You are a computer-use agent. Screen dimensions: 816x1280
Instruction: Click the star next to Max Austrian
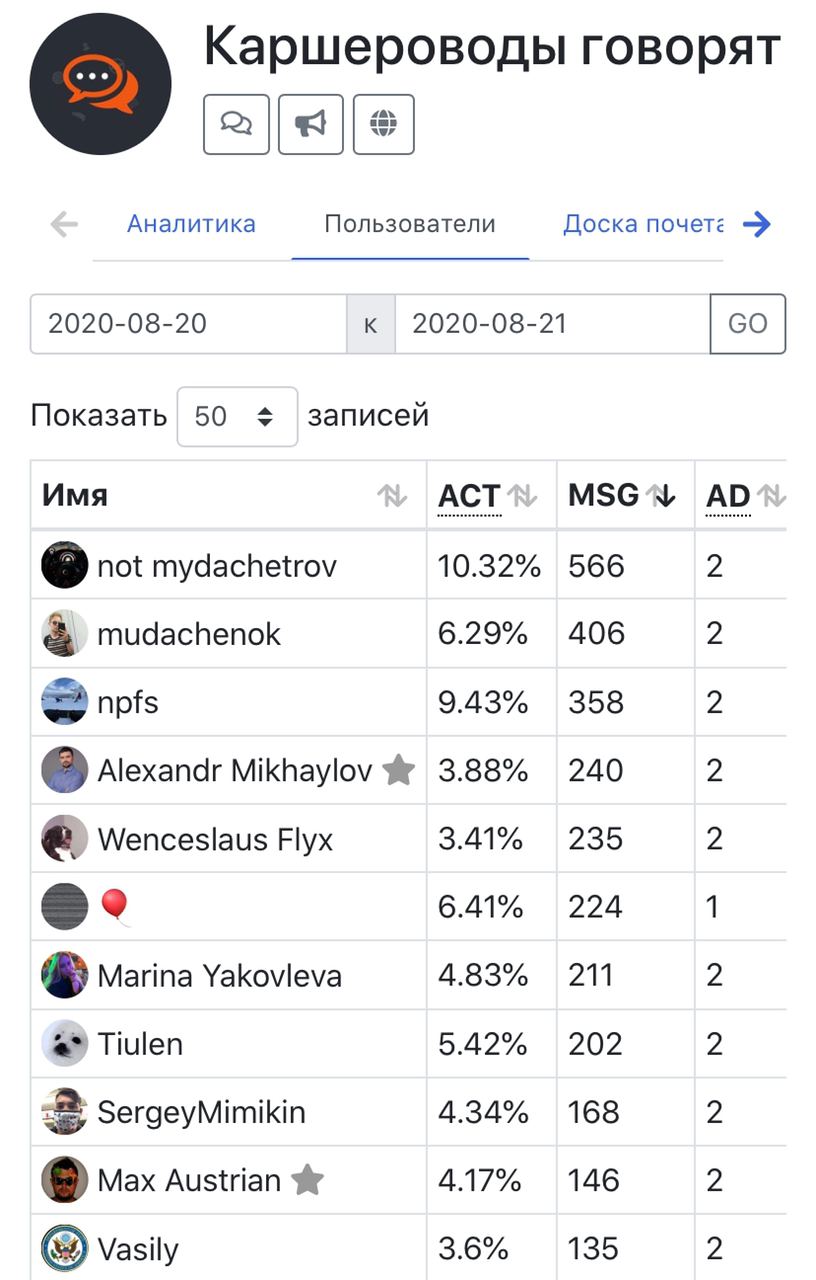coord(307,1180)
